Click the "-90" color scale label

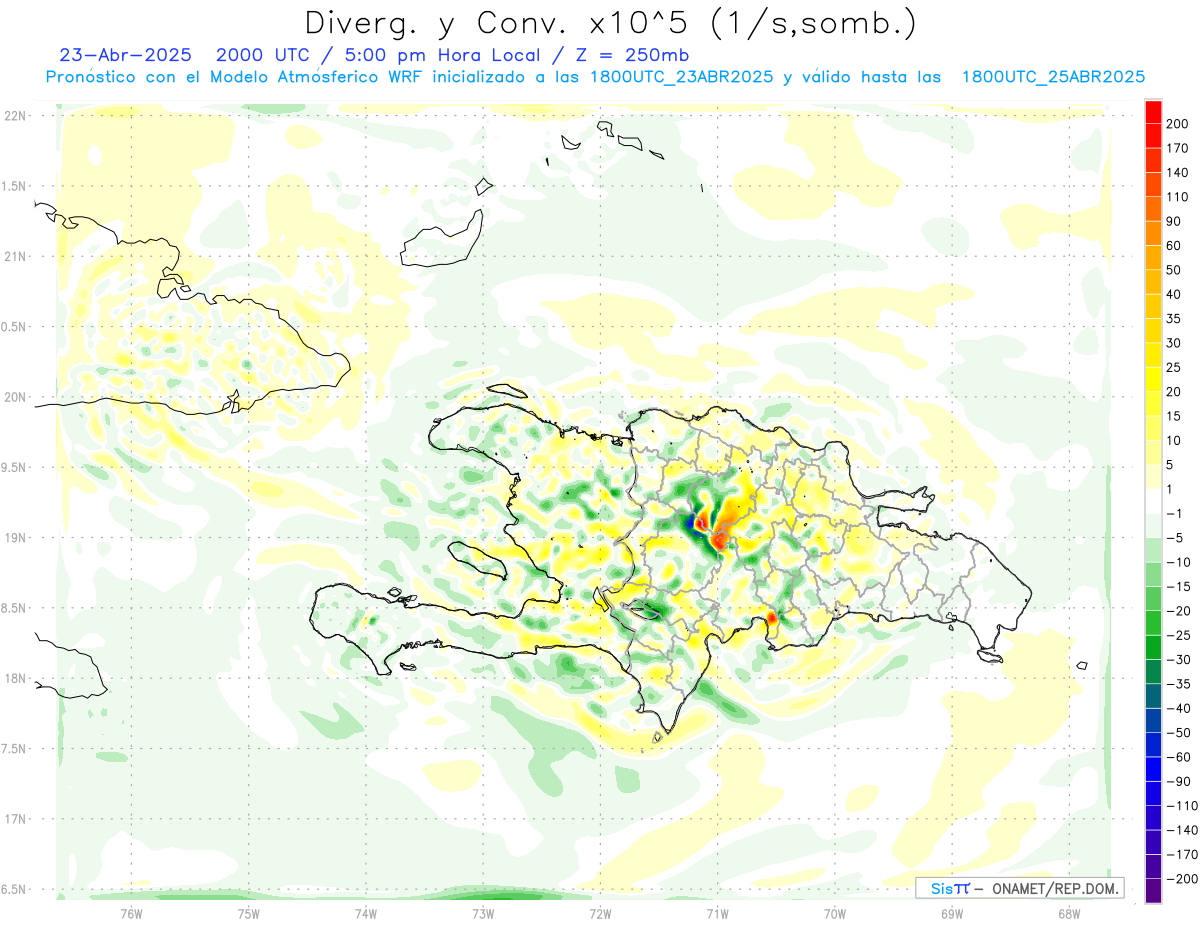1177,782
